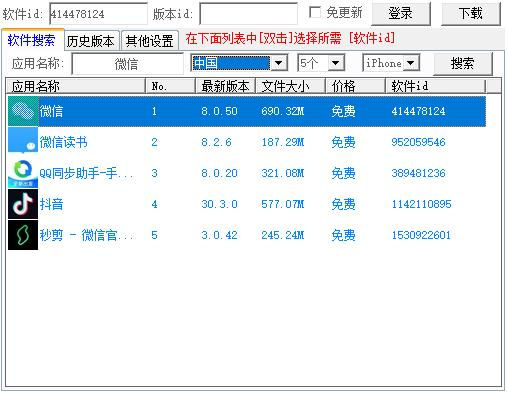This screenshot has width=508, height=393.
Task: Click software id 1530922601
Action: coord(421,235)
